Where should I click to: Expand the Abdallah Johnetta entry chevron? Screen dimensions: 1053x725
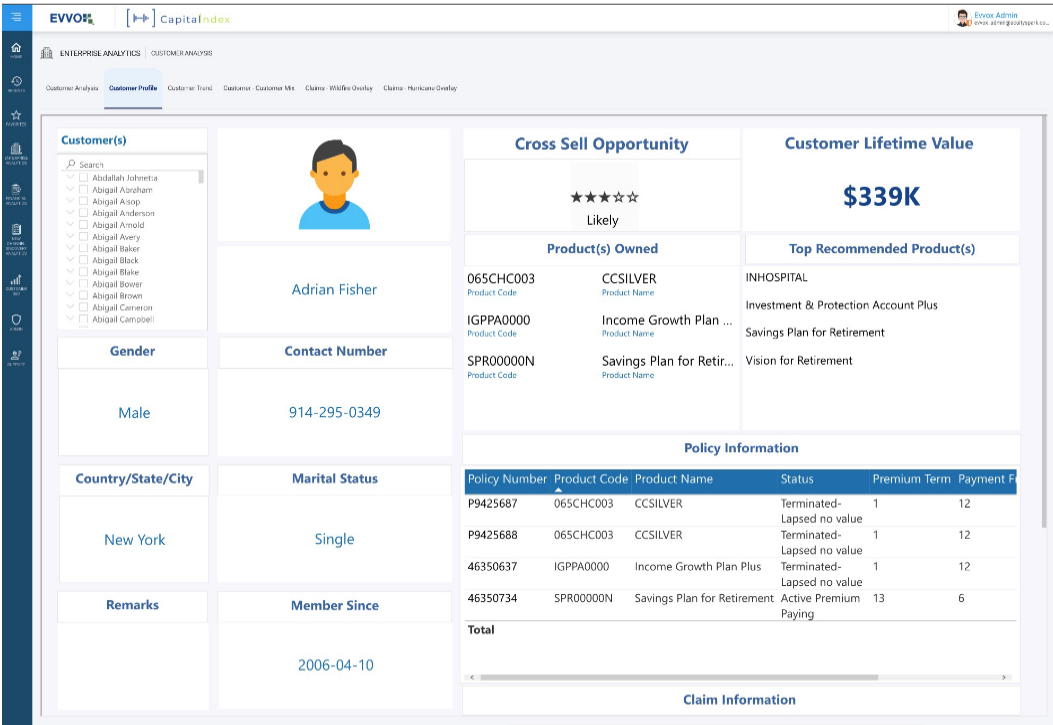(x=70, y=178)
